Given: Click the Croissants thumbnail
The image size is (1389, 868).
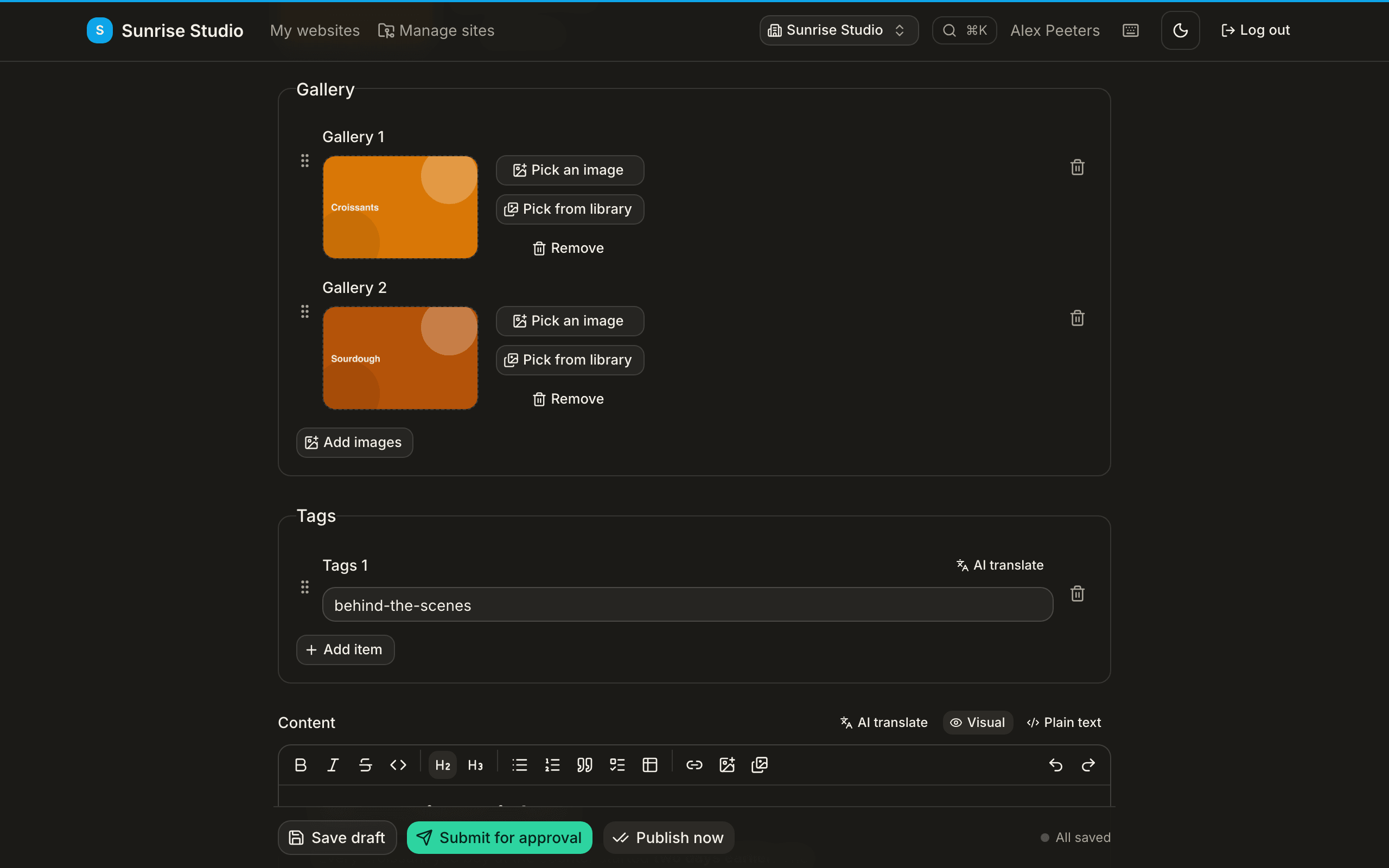Looking at the screenshot, I should tap(400, 207).
